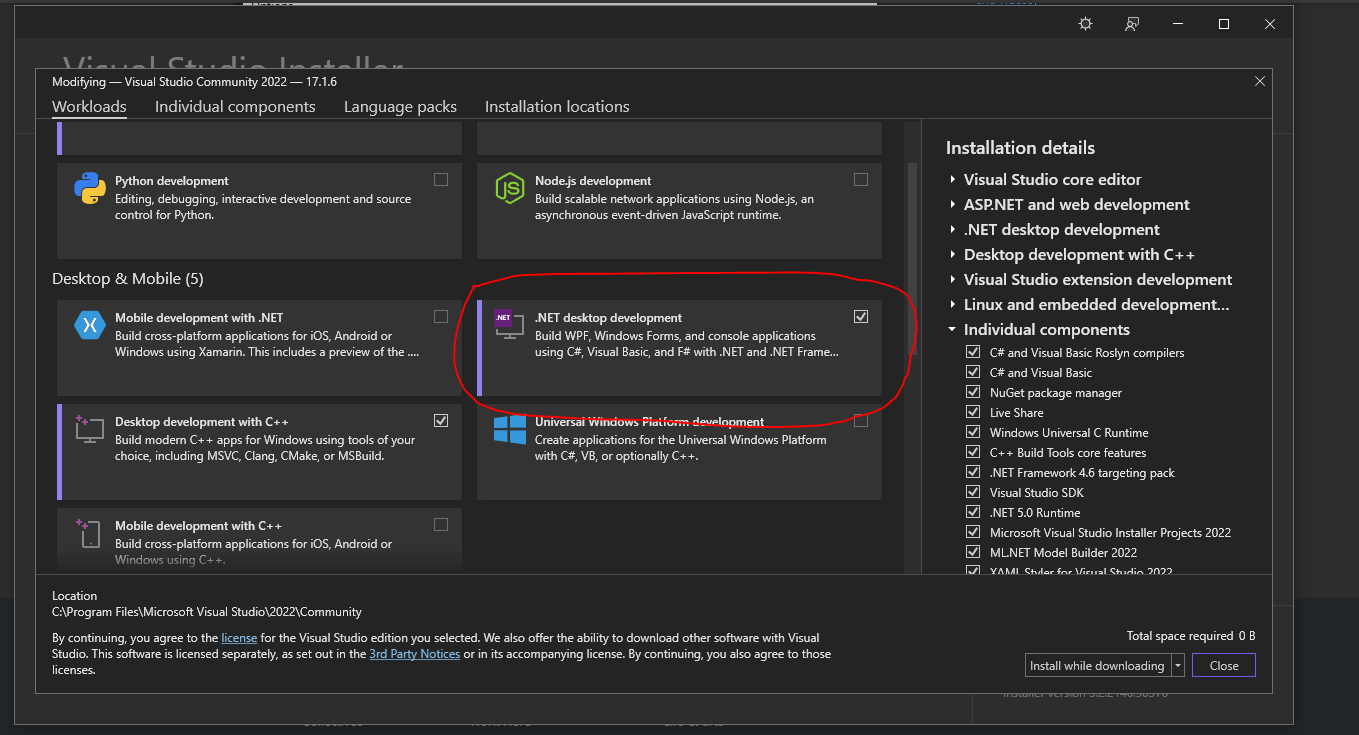The width and height of the screenshot is (1359, 735).
Task: Open the 3rd Party Notices link
Action: [x=415, y=654]
